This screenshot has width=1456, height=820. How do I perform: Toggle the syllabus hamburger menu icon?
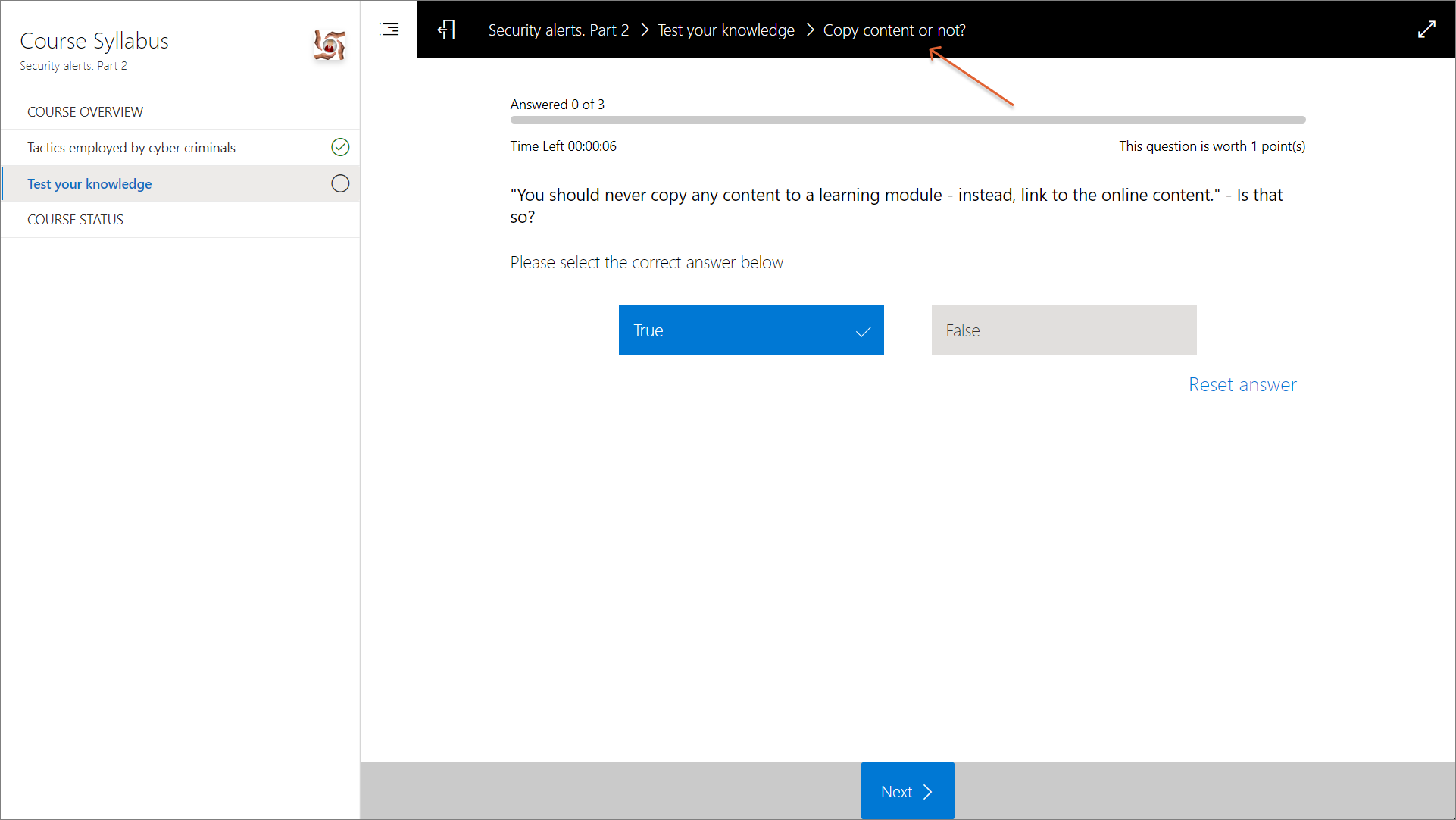[389, 30]
